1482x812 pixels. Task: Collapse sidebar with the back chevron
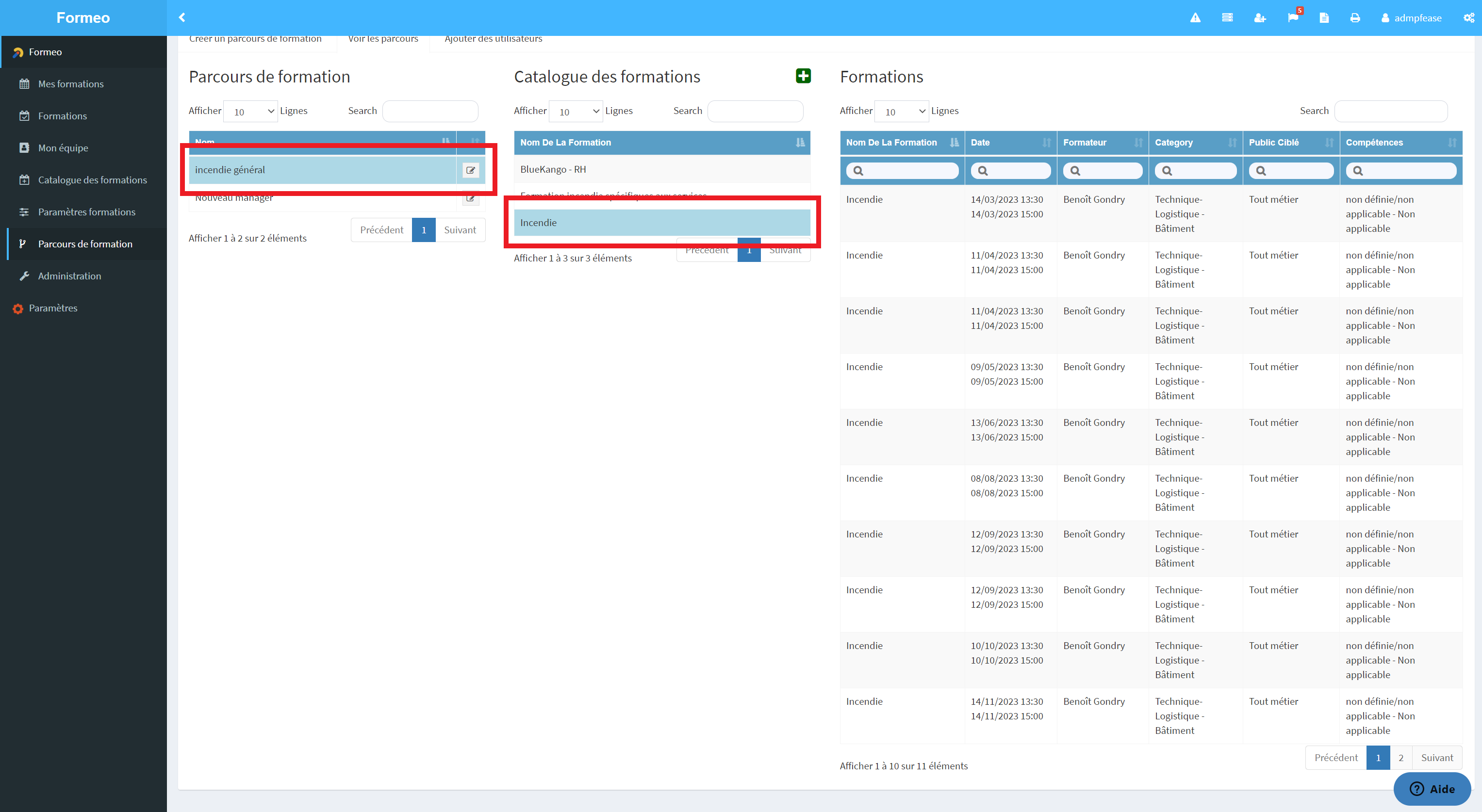[x=182, y=17]
